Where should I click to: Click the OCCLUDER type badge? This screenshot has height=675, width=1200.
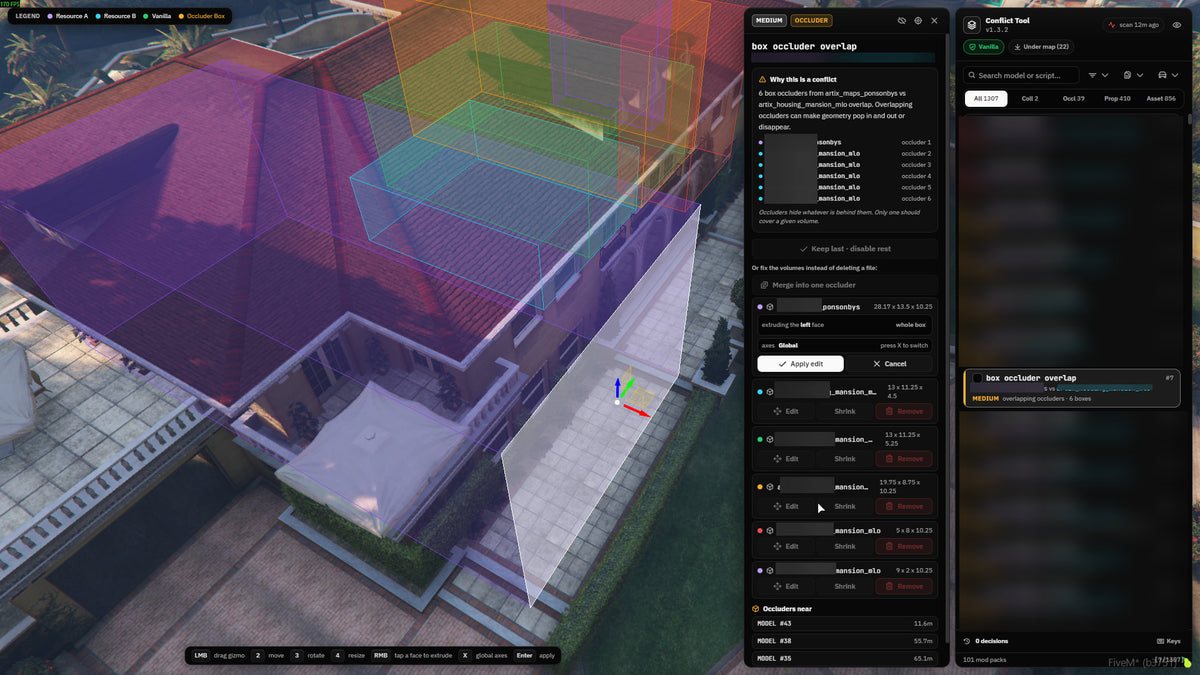[x=811, y=20]
